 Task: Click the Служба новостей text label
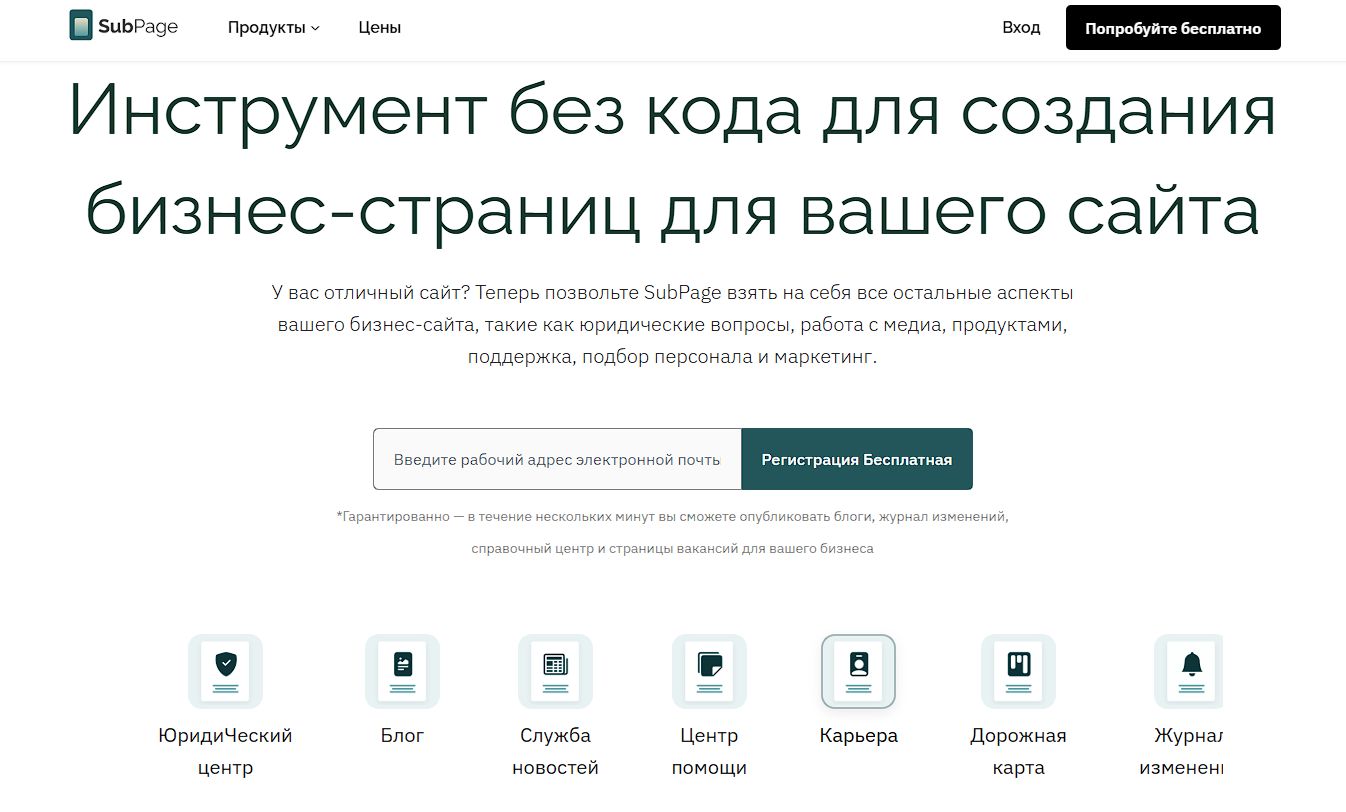[x=555, y=752]
